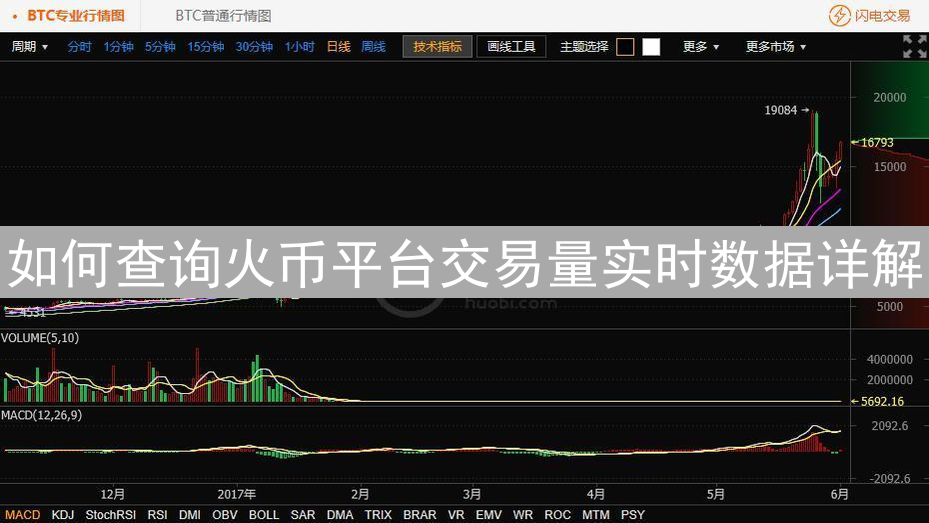Select DMA indicator
The width and height of the screenshot is (929, 523).
tap(340, 515)
